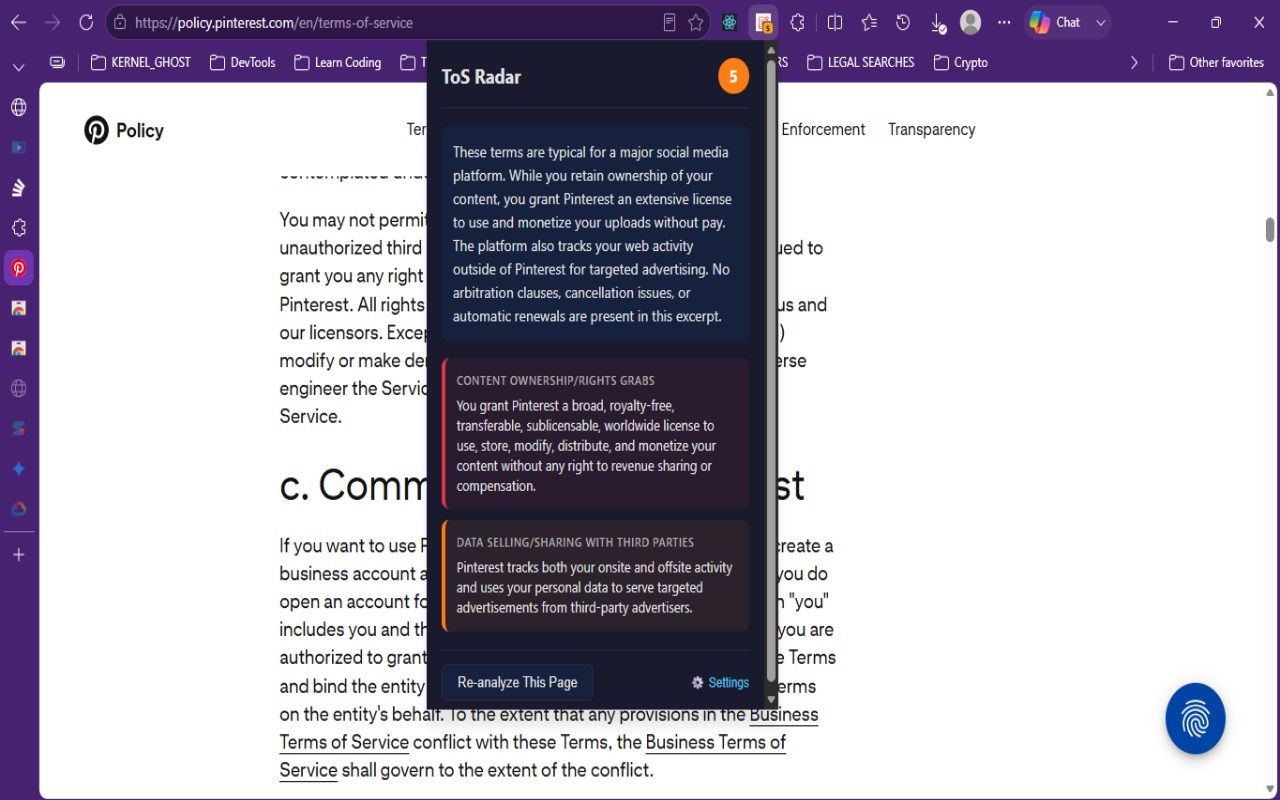Click the Re-analyze This Page button
1280x800 pixels.
pos(517,682)
